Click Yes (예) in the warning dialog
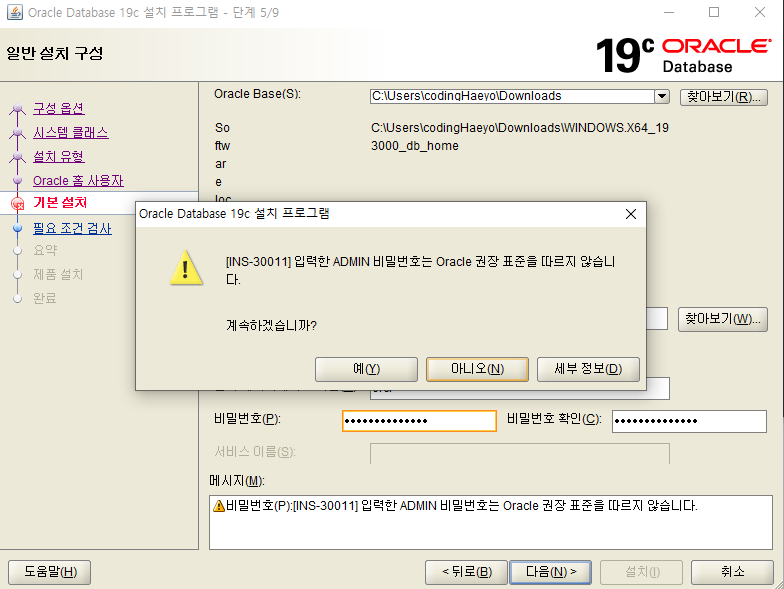The image size is (784, 589). (x=366, y=369)
